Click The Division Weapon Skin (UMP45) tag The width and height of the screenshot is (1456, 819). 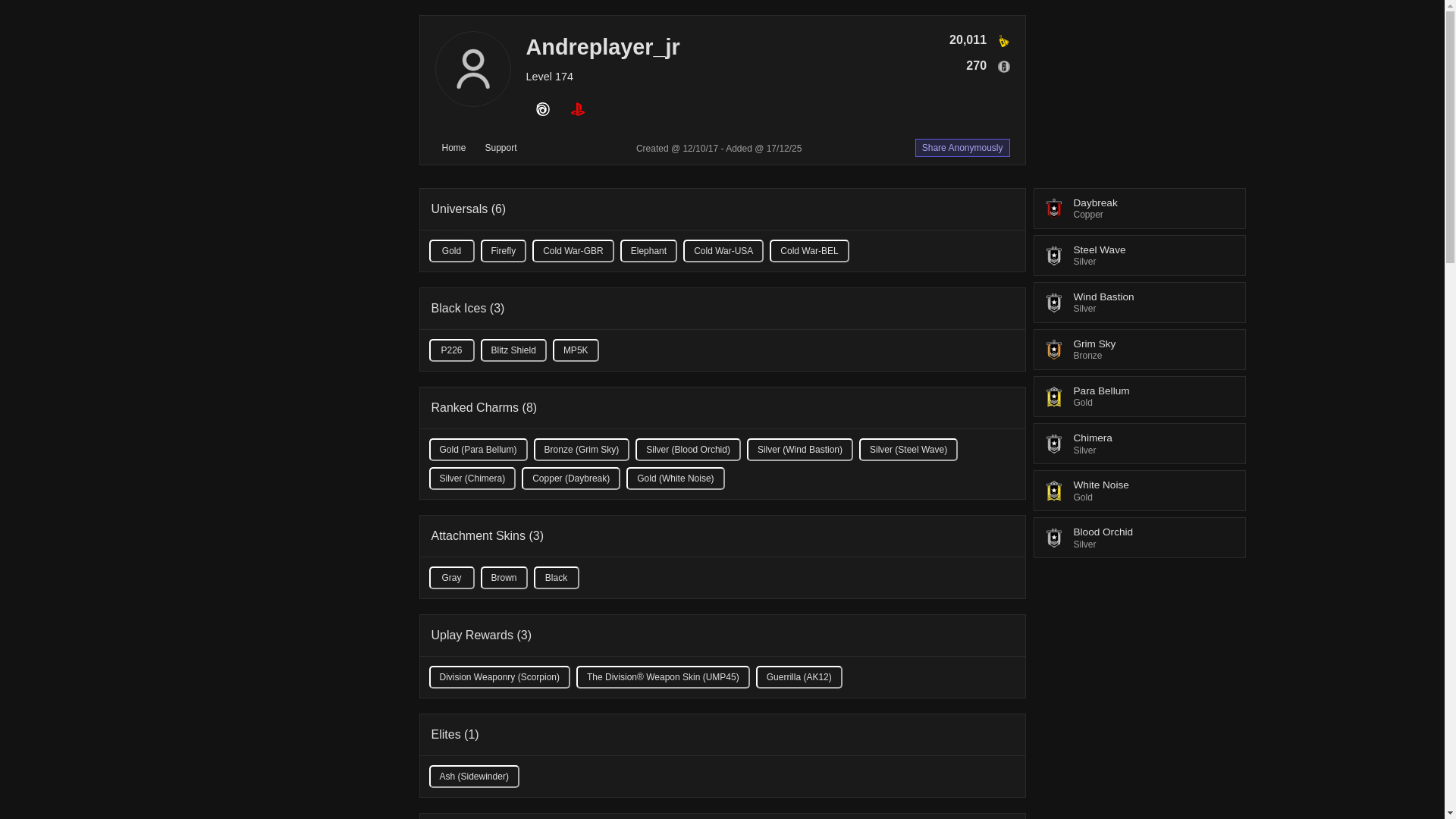(663, 677)
